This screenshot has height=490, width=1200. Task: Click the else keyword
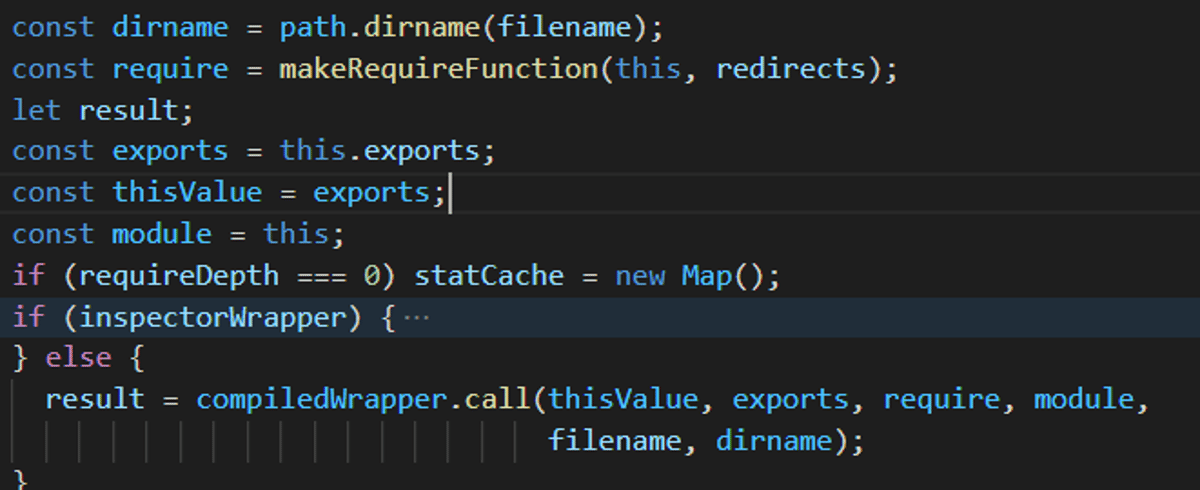(x=79, y=358)
